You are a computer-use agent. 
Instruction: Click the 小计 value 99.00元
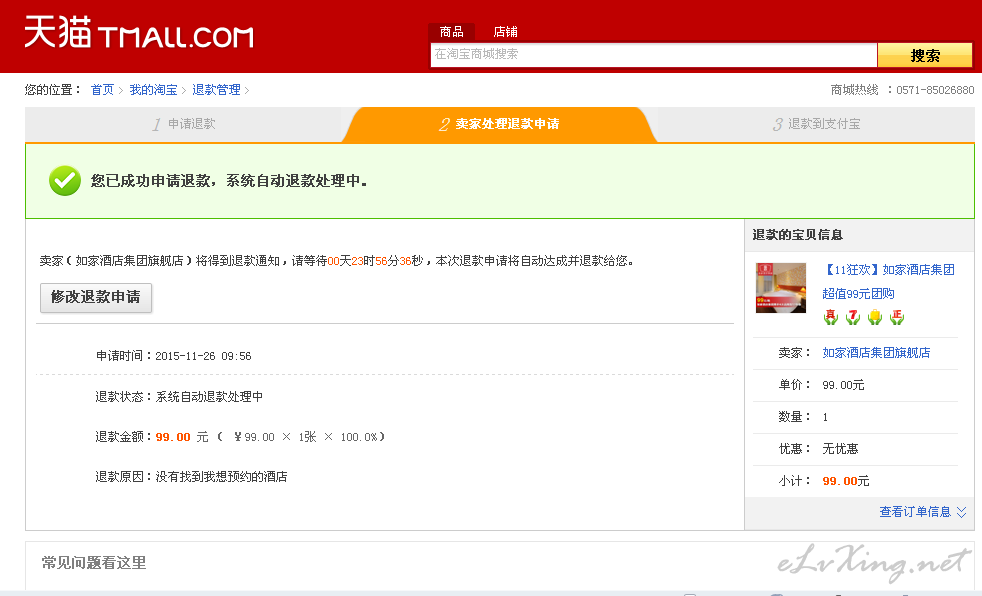tap(846, 481)
